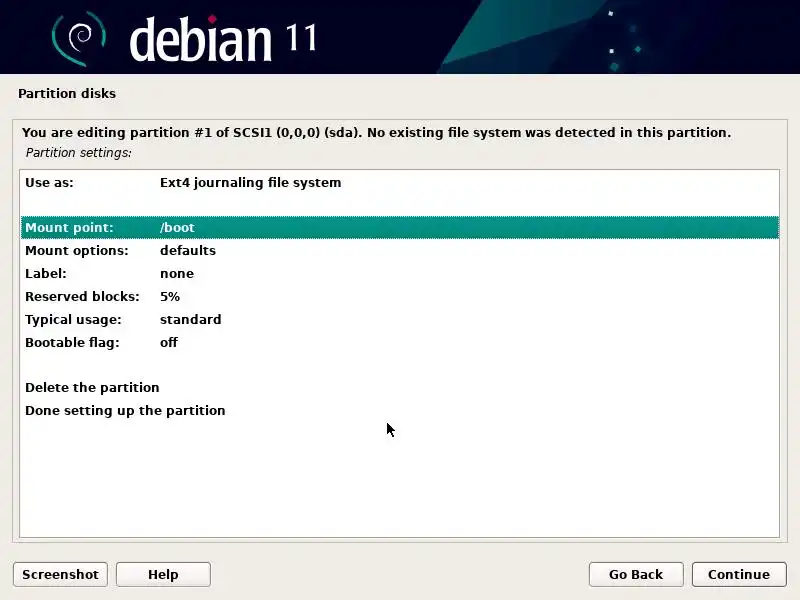Select the 'Label: none' row

(399, 273)
